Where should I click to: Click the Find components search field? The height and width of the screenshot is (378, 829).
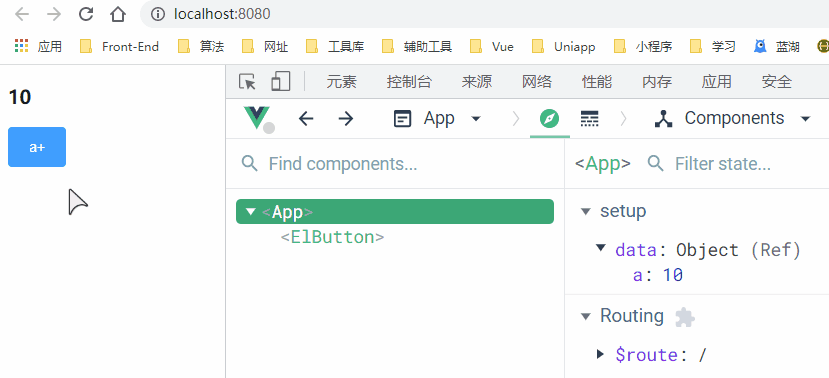[x=395, y=164]
